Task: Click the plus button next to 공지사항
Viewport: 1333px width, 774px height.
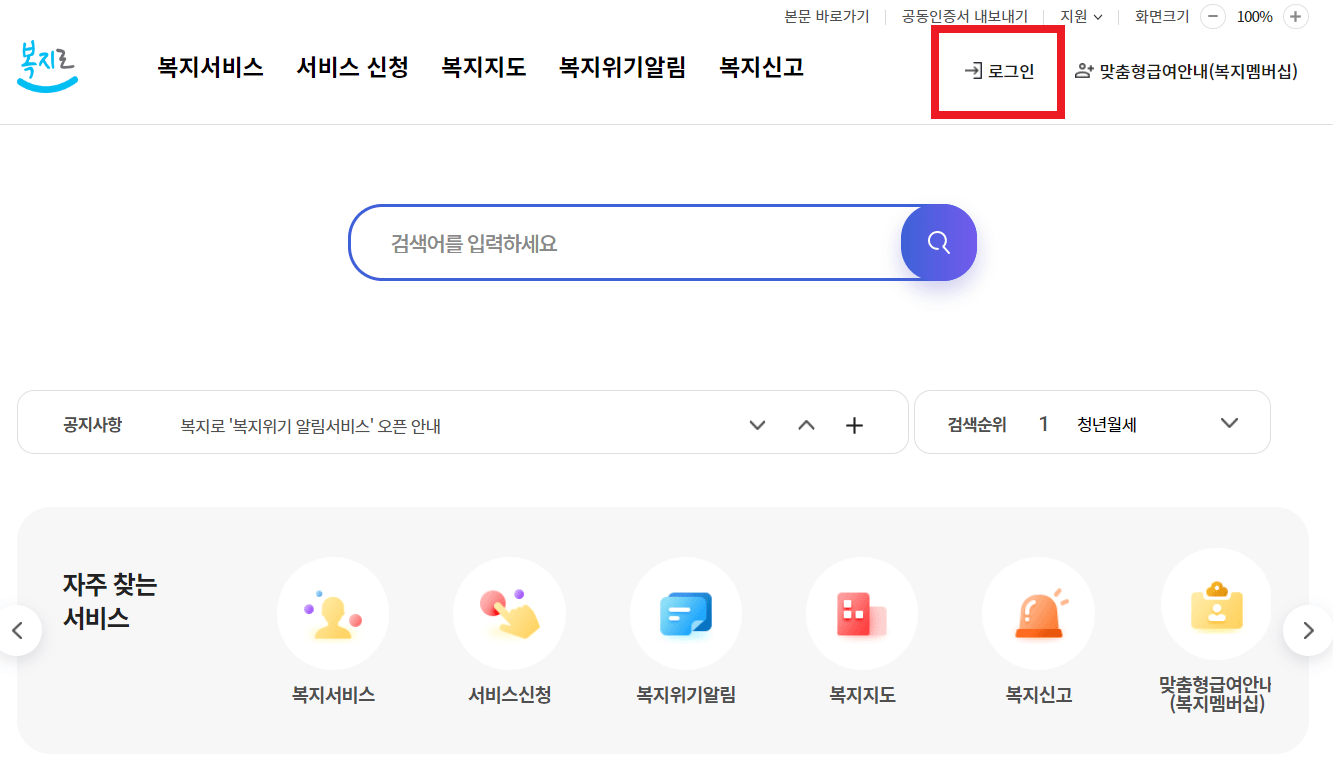Action: (855, 424)
